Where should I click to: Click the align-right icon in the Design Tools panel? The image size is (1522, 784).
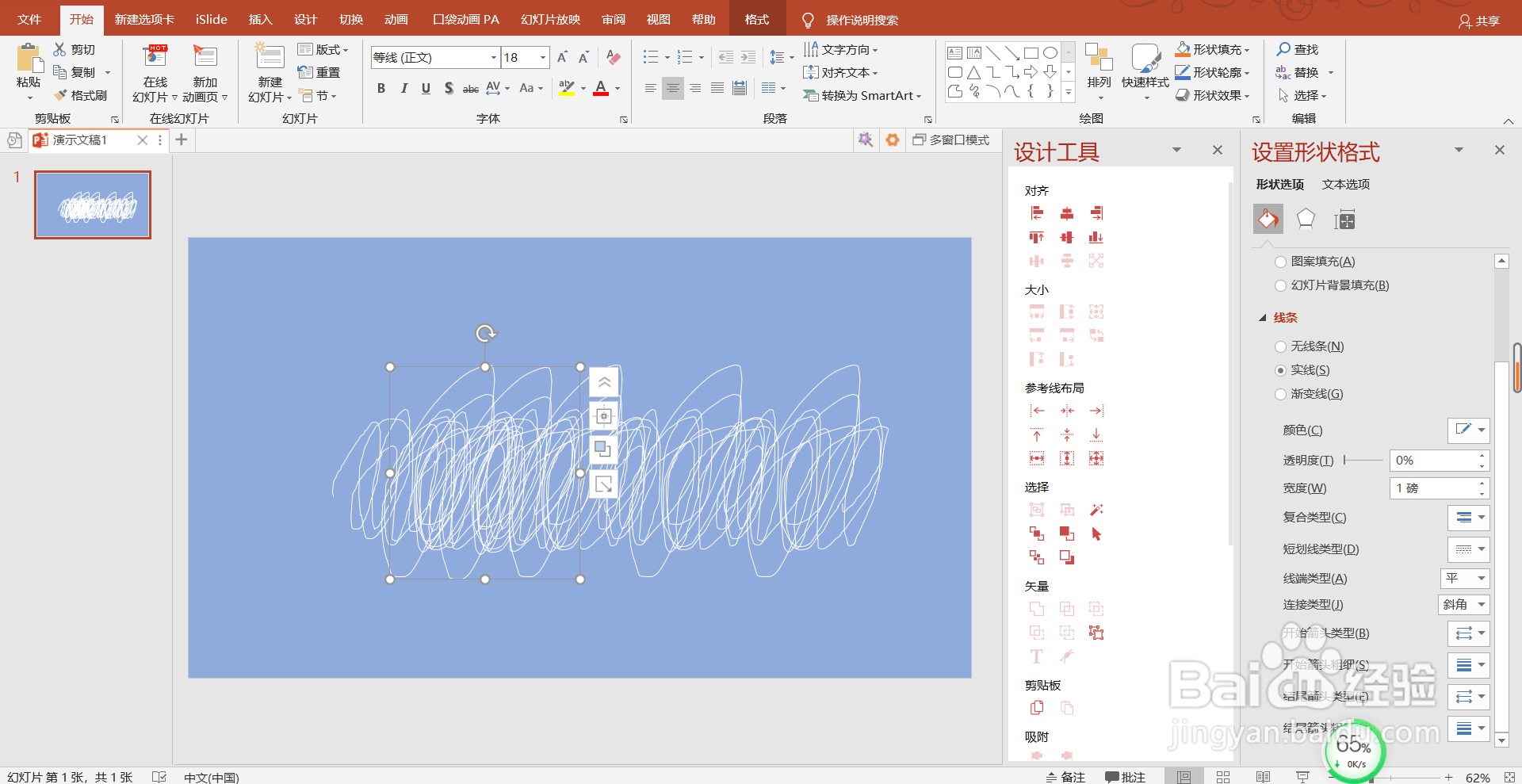tap(1096, 213)
